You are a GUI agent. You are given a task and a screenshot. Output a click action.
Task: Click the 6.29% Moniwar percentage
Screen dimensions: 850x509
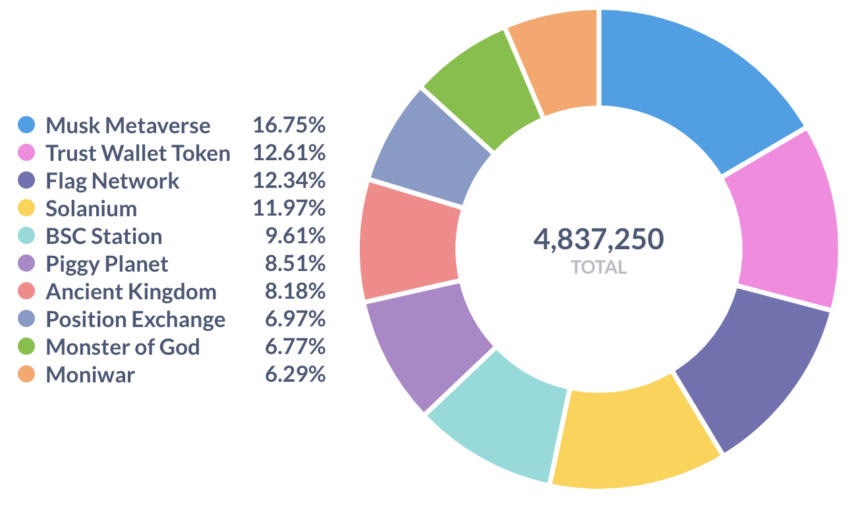(295, 375)
